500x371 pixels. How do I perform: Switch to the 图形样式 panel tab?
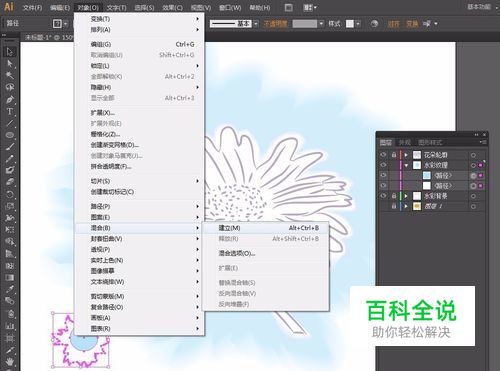click(x=430, y=143)
